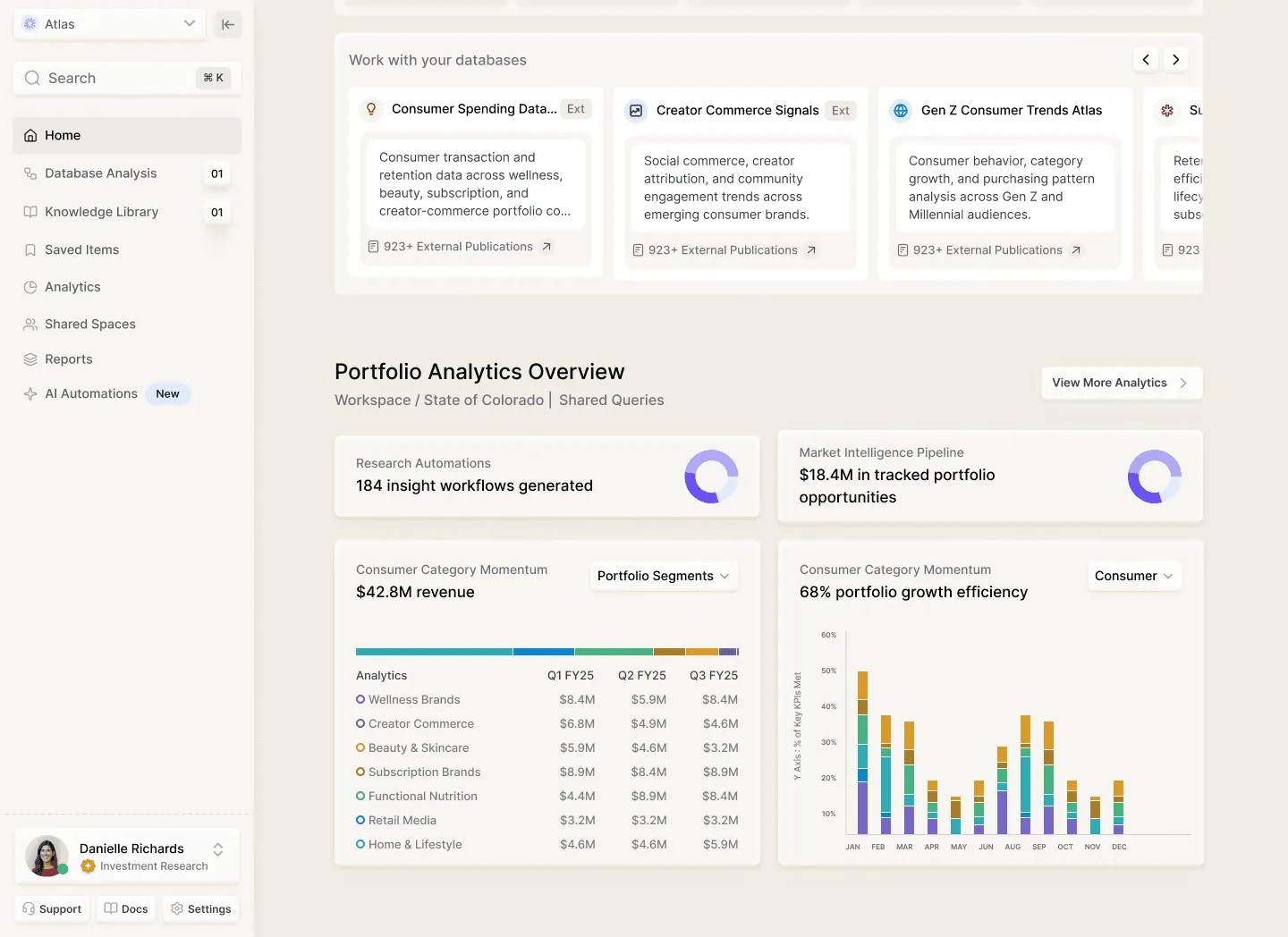Click the JAN bar in growth chart
Screen dimensions: 1288x937
862,753
